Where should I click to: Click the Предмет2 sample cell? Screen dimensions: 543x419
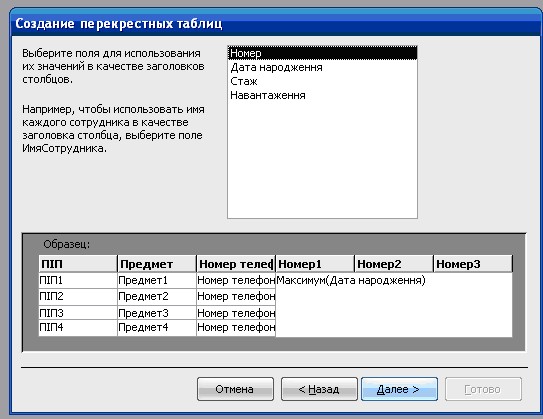tap(157, 296)
